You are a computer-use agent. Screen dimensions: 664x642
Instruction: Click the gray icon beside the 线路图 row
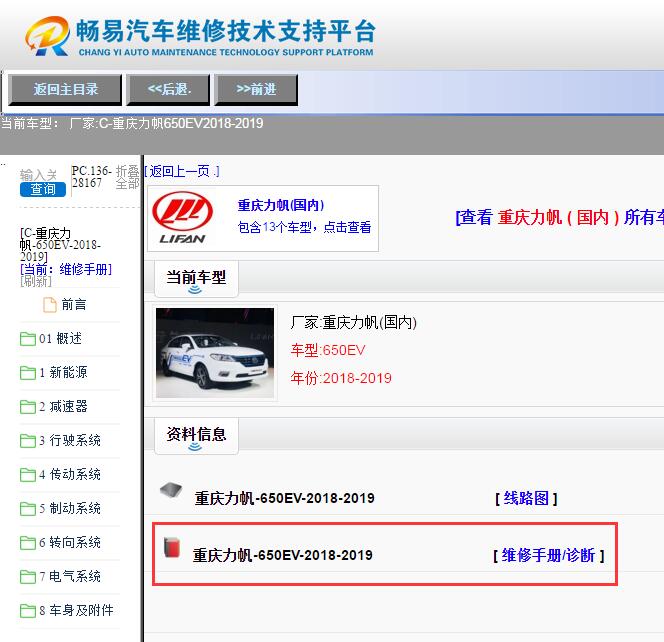171,490
